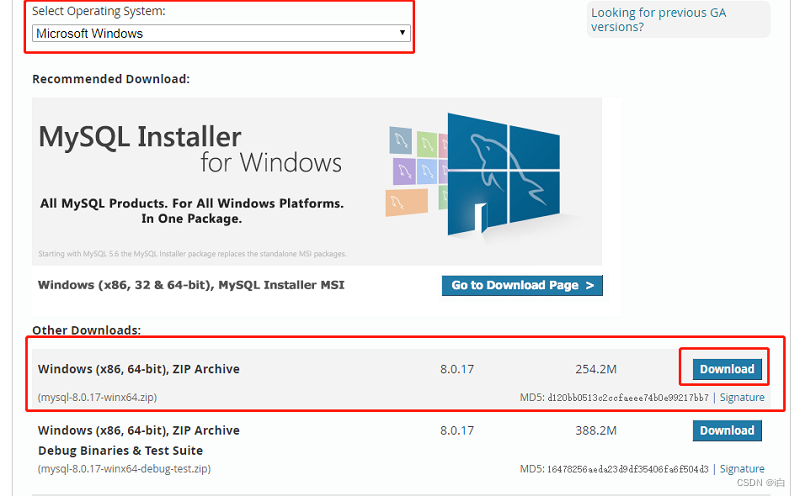Screen dimensions: 800x496
Task: Click the Other Downloads heading
Action: pos(86,330)
